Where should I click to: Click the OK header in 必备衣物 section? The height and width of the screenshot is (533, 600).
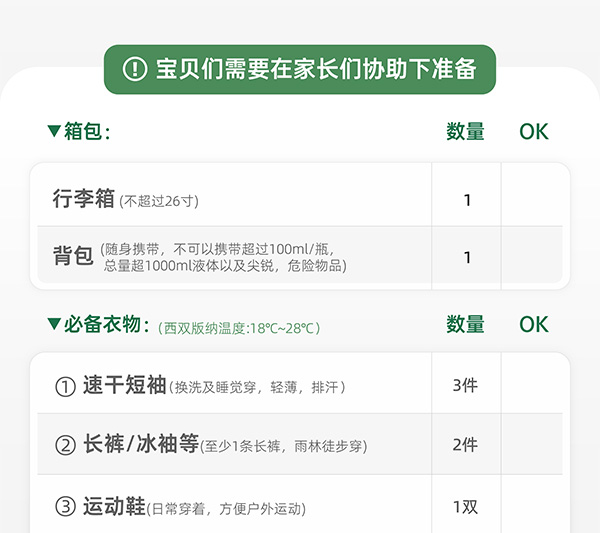534,324
